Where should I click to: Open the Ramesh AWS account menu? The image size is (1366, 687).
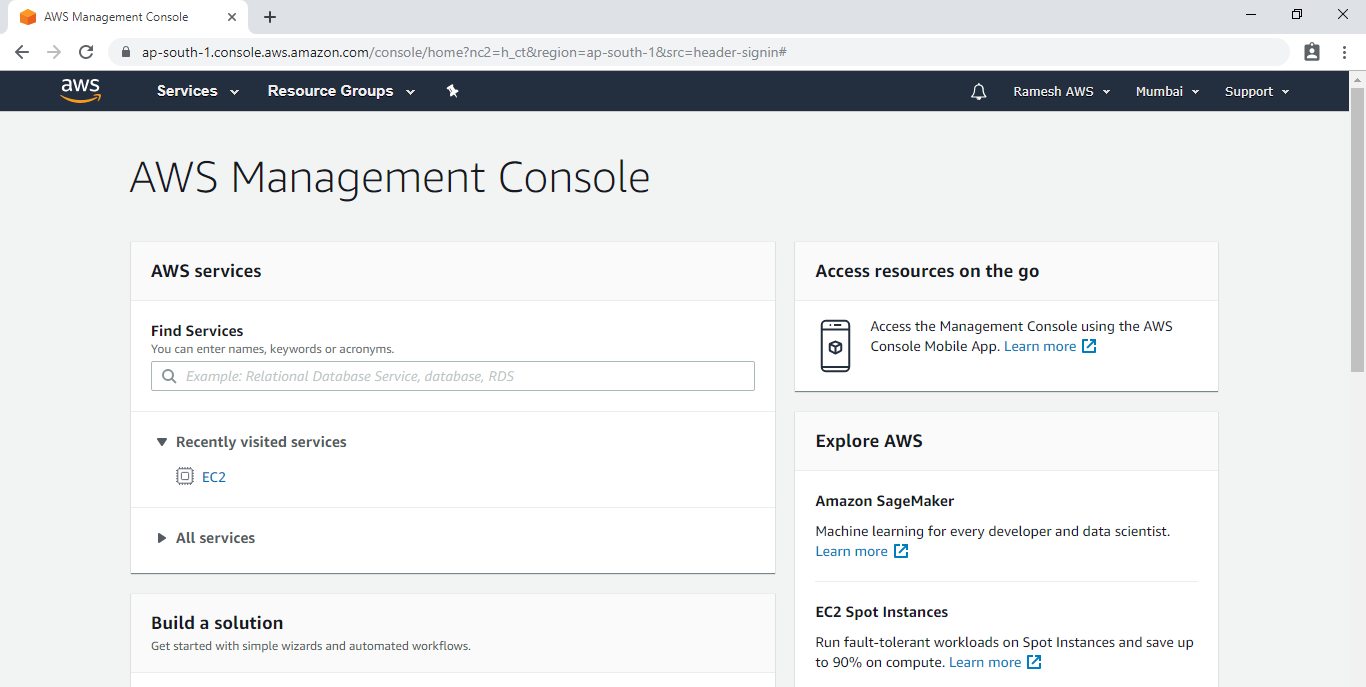coord(1062,91)
